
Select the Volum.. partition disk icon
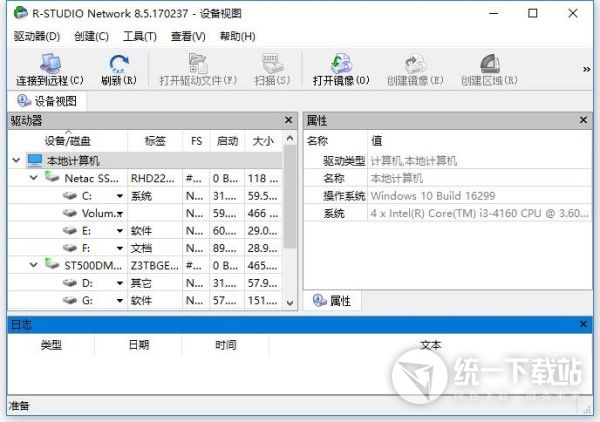(70, 213)
